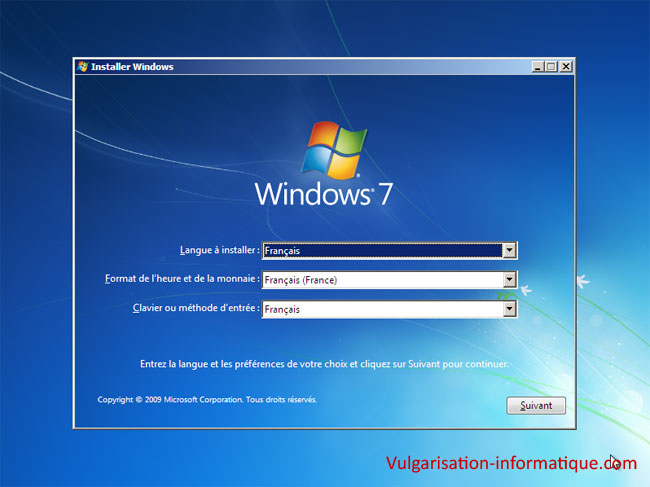Expand the time and currency format dropdown arrow
Screen dimensions: 650x487
point(510,280)
